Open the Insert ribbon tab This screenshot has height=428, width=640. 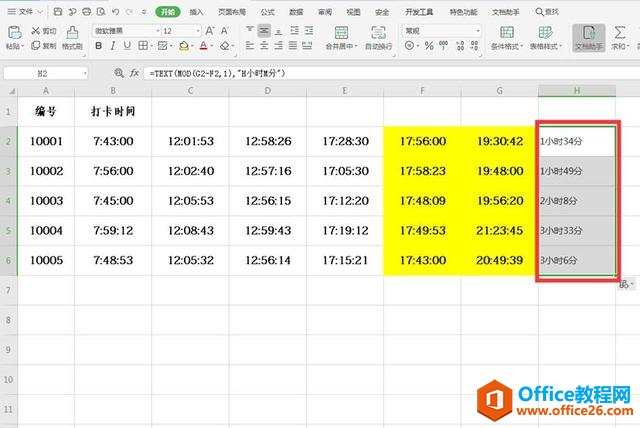(196, 12)
